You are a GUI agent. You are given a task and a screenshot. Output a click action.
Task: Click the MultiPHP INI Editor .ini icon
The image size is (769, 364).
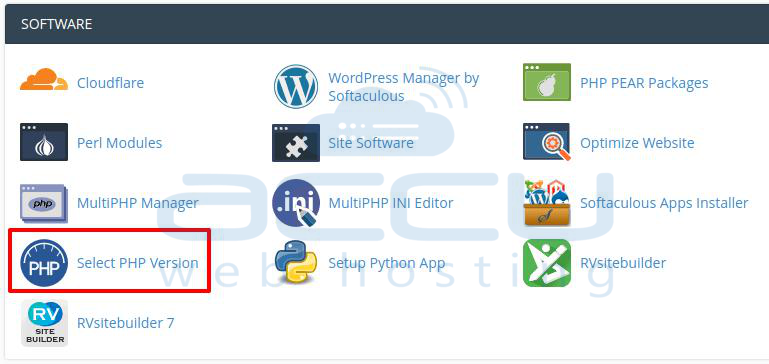point(296,203)
